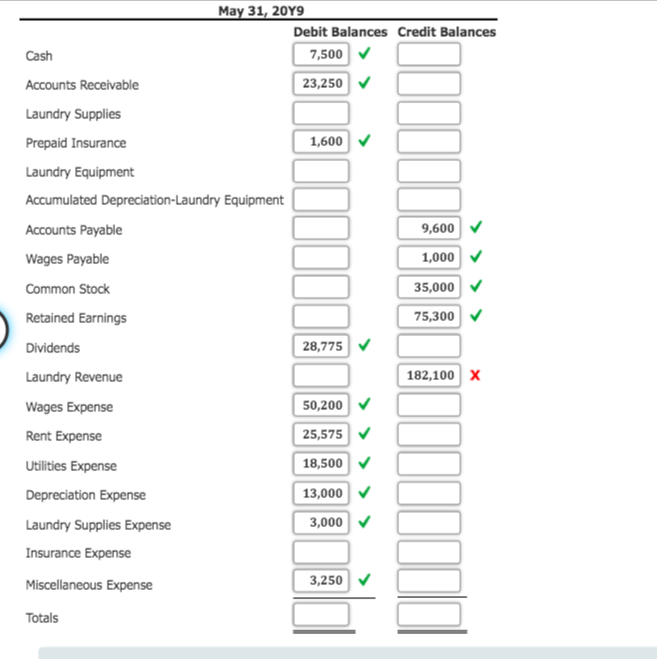Click green checkmark beside Accounts Receivable amount

364,82
